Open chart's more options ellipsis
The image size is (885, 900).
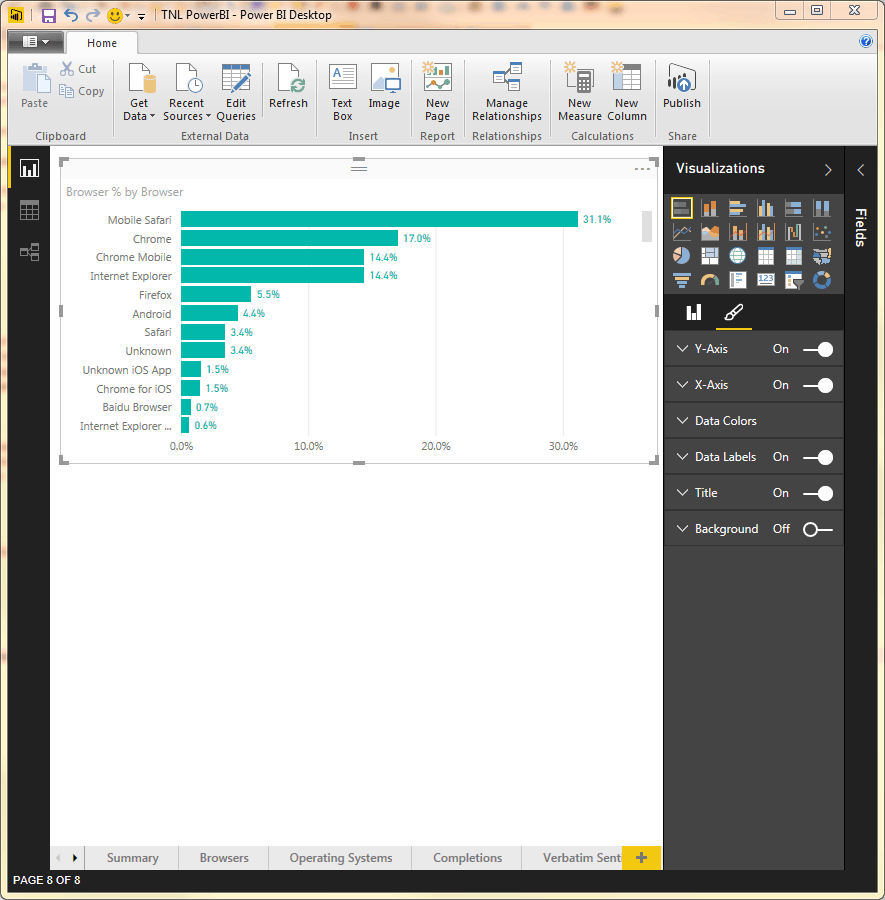pos(642,169)
